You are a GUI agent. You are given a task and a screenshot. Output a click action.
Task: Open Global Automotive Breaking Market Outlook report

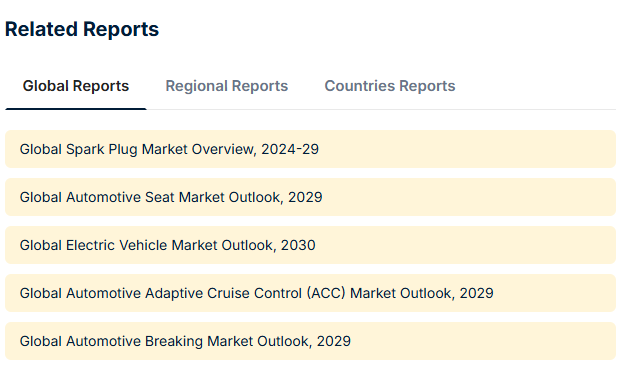(185, 341)
